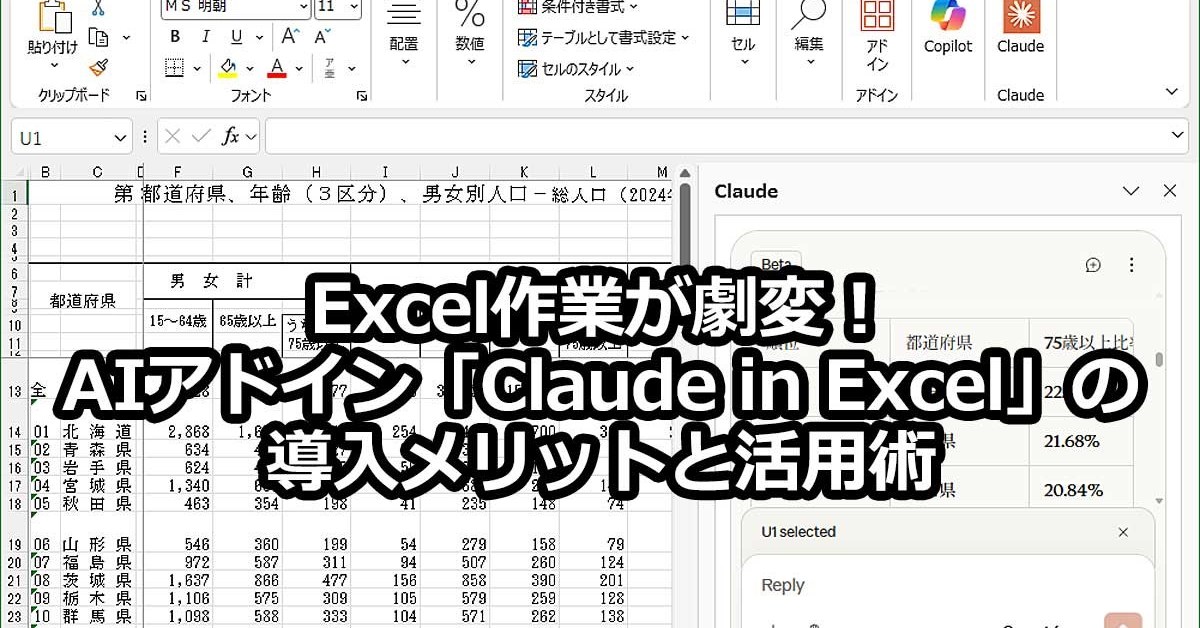
Task: Click the Copy icon in clipboard group
Action: coord(98,38)
